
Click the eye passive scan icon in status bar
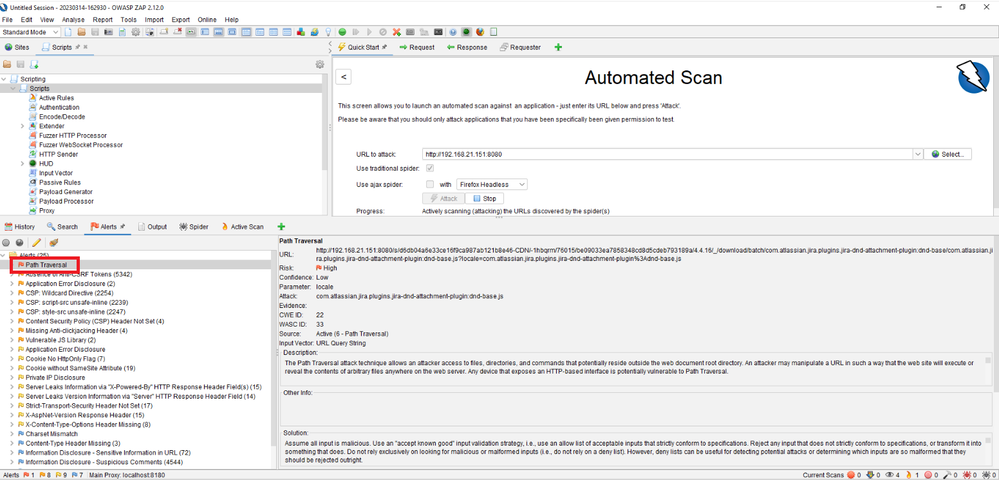click(x=889, y=474)
